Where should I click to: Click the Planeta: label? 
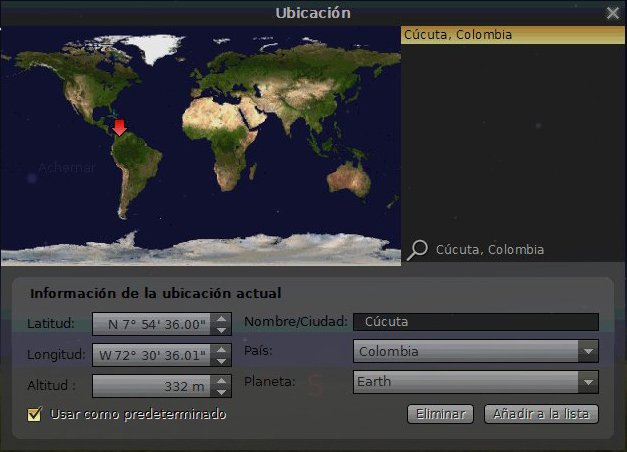pyautogui.click(x=270, y=381)
